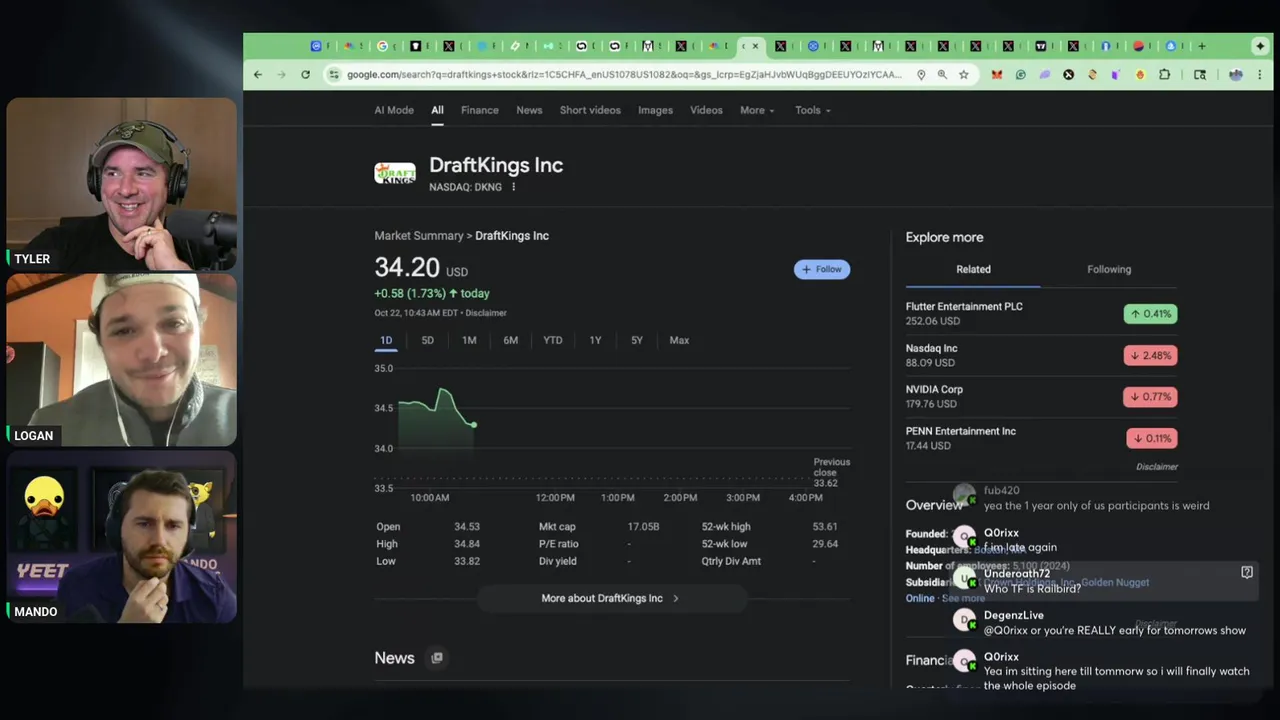Click the 34.20 stock price value
Image resolution: width=1280 pixels, height=720 pixels.
pos(407,268)
